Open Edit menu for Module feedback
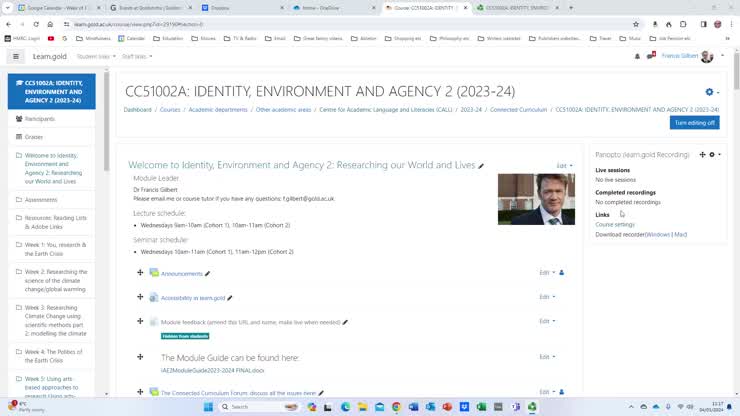Image resolution: width=740 pixels, height=416 pixels. coord(547,322)
